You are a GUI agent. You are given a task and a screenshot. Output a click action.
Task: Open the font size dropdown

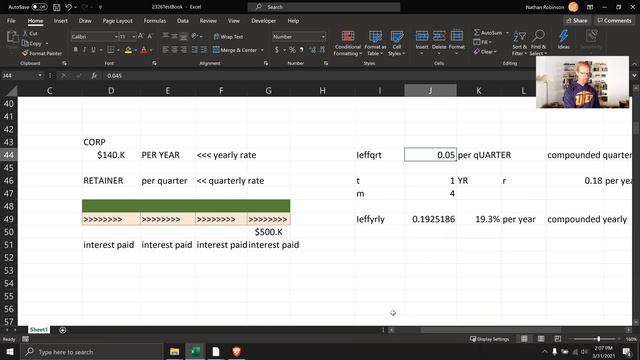coord(133,37)
